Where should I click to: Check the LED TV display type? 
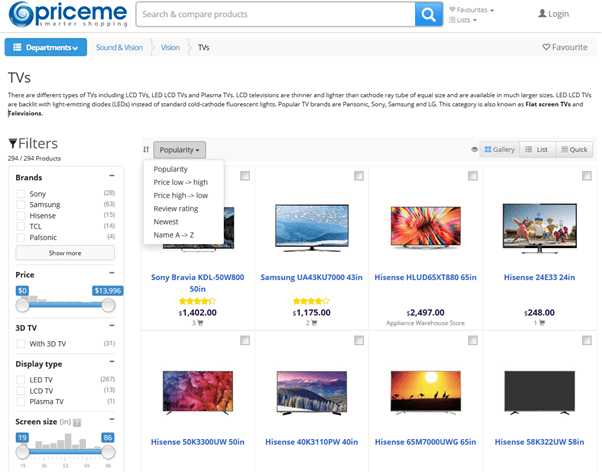coord(21,380)
